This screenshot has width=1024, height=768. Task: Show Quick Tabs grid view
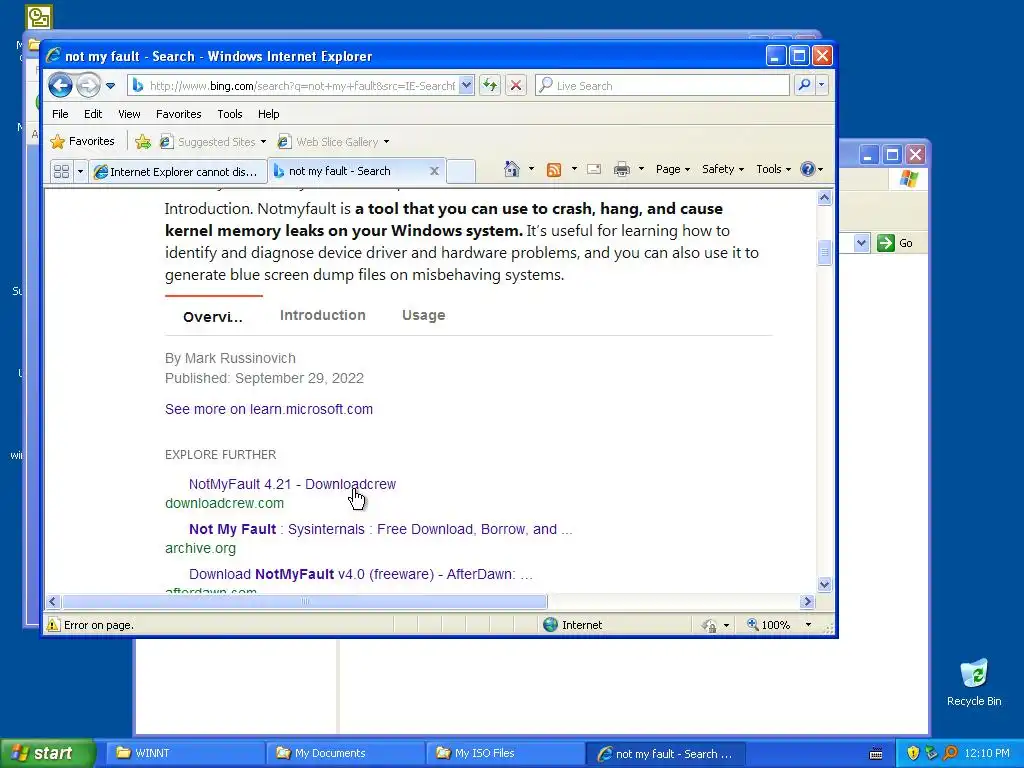pos(61,171)
